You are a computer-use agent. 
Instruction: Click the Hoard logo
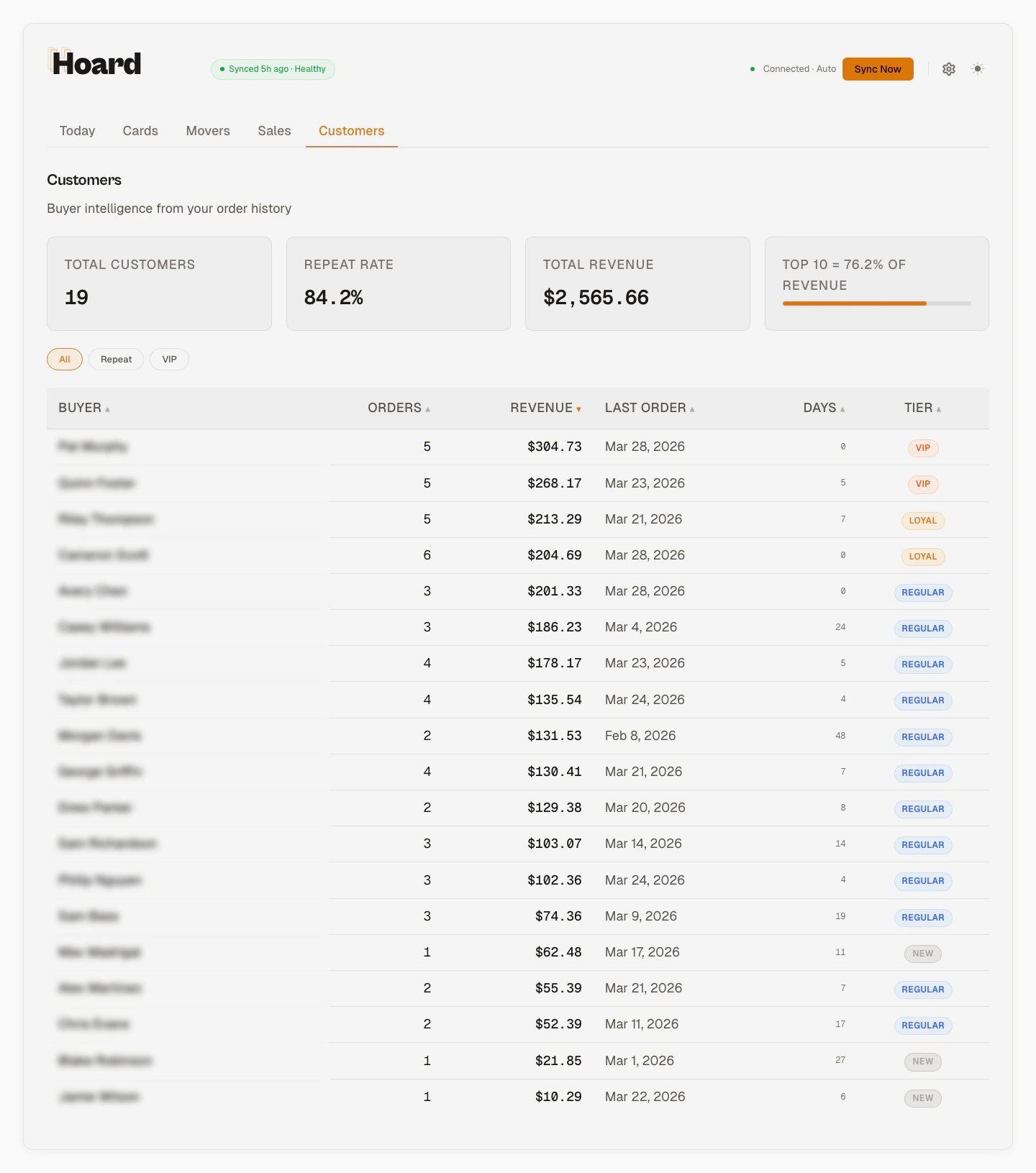pos(95,63)
